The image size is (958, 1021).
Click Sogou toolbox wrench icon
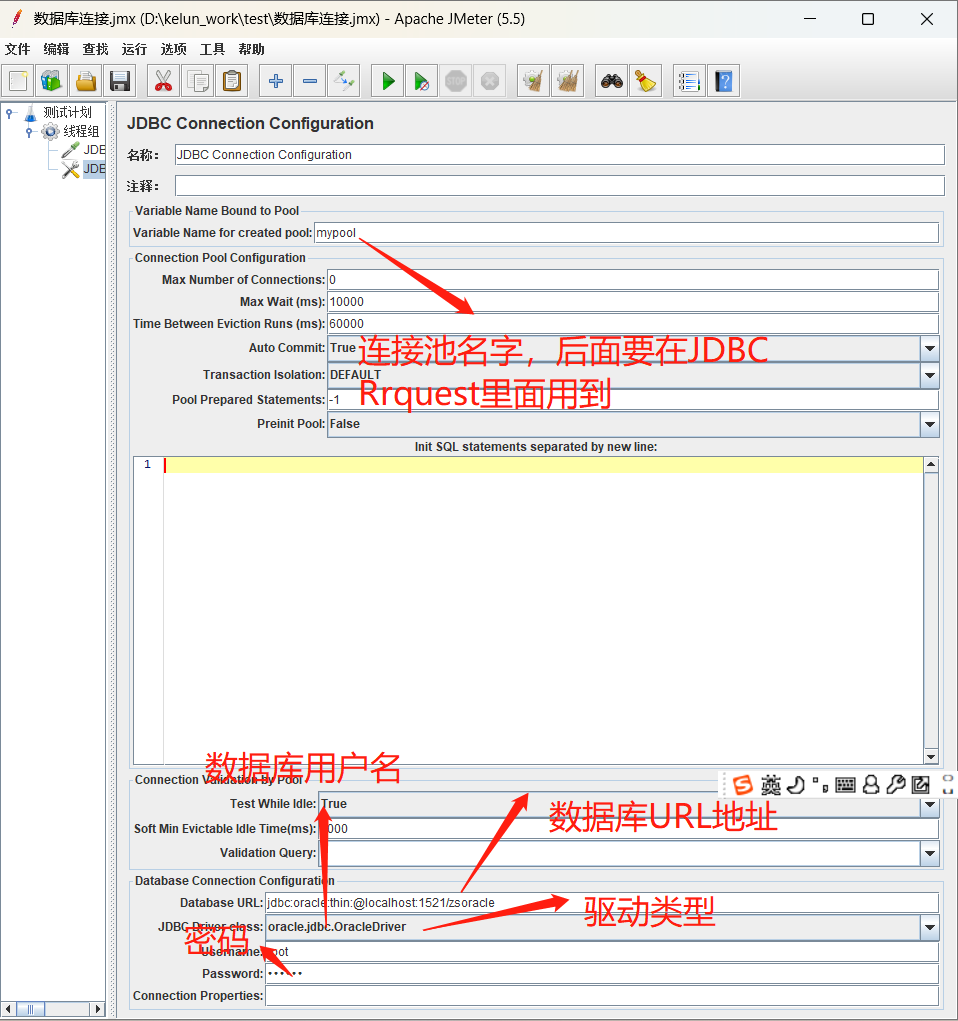click(896, 785)
